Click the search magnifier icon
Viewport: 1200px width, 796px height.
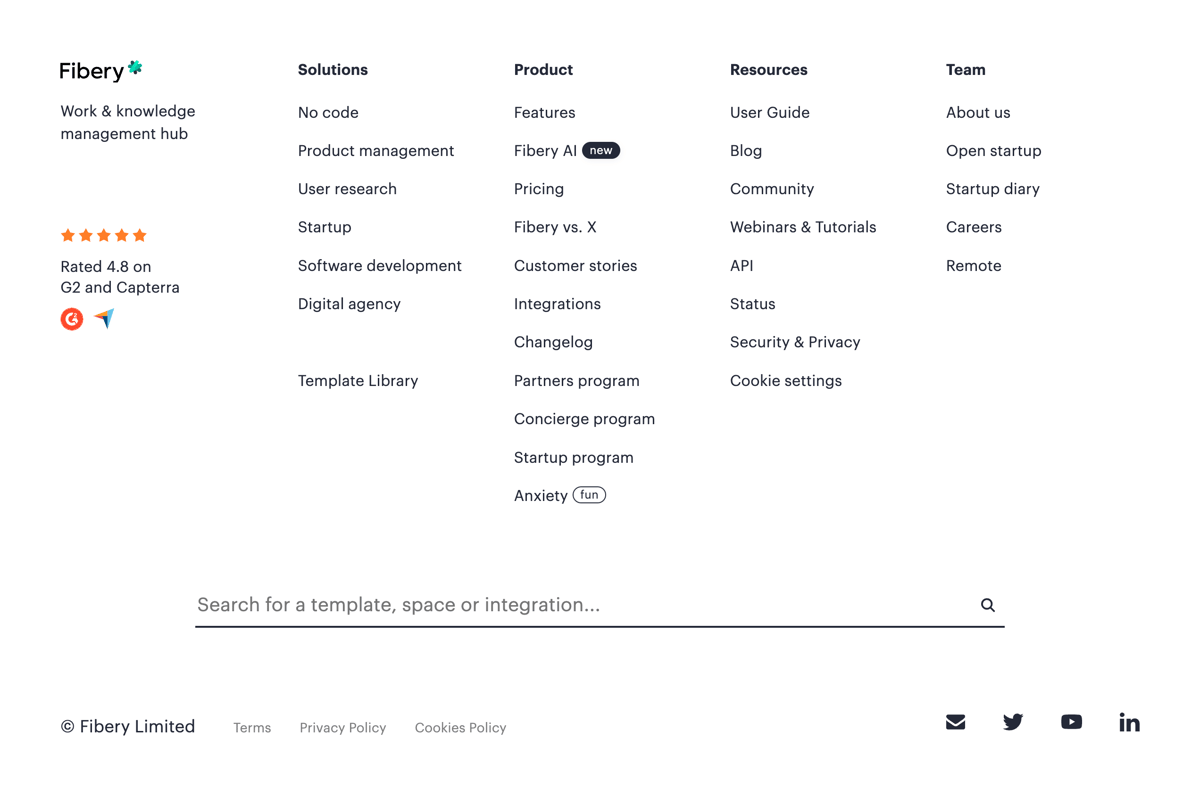click(x=988, y=605)
